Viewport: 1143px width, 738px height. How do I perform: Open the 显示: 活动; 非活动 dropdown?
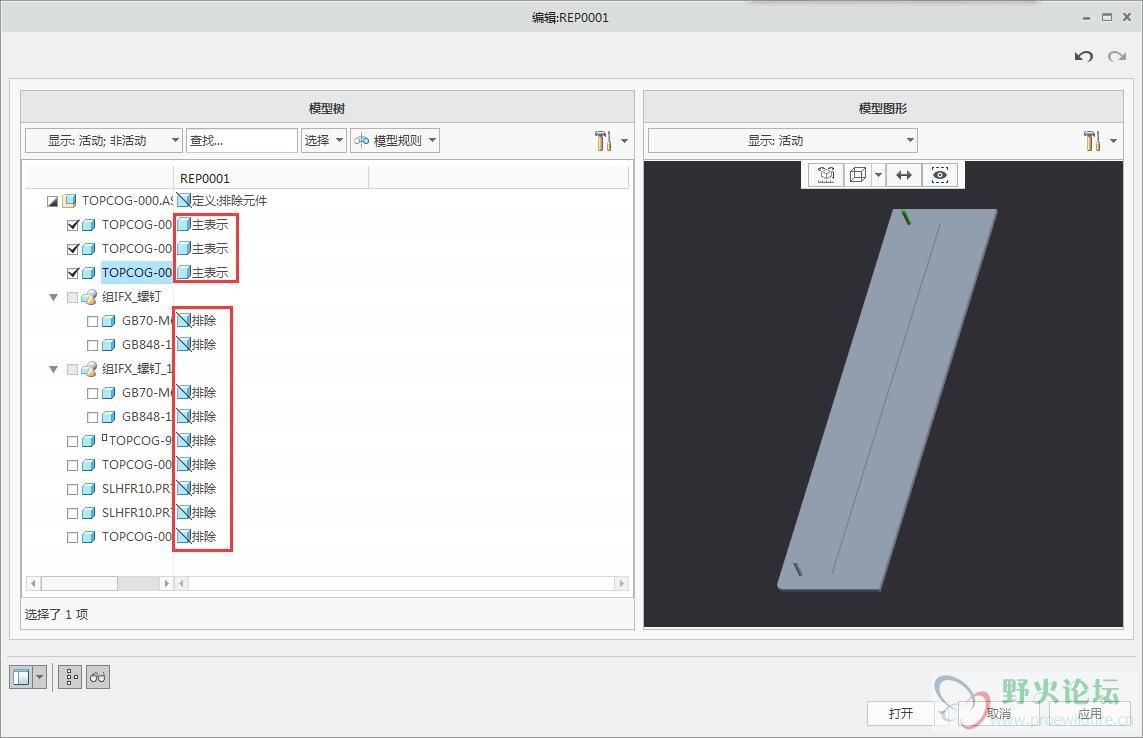pos(104,141)
